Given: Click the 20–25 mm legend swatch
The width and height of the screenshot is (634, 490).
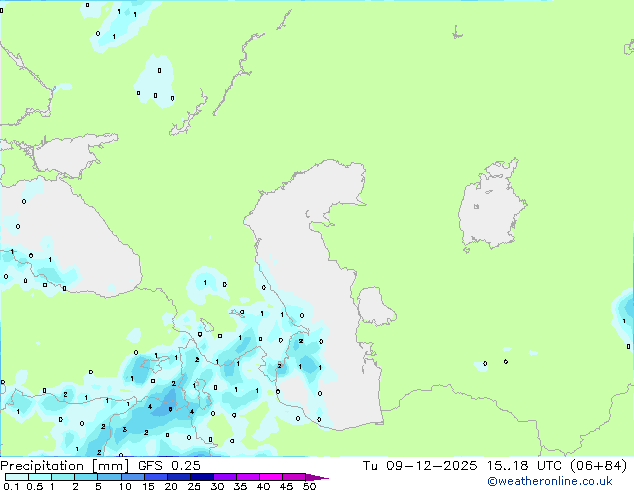Looking at the screenshot, I should (x=178, y=477).
